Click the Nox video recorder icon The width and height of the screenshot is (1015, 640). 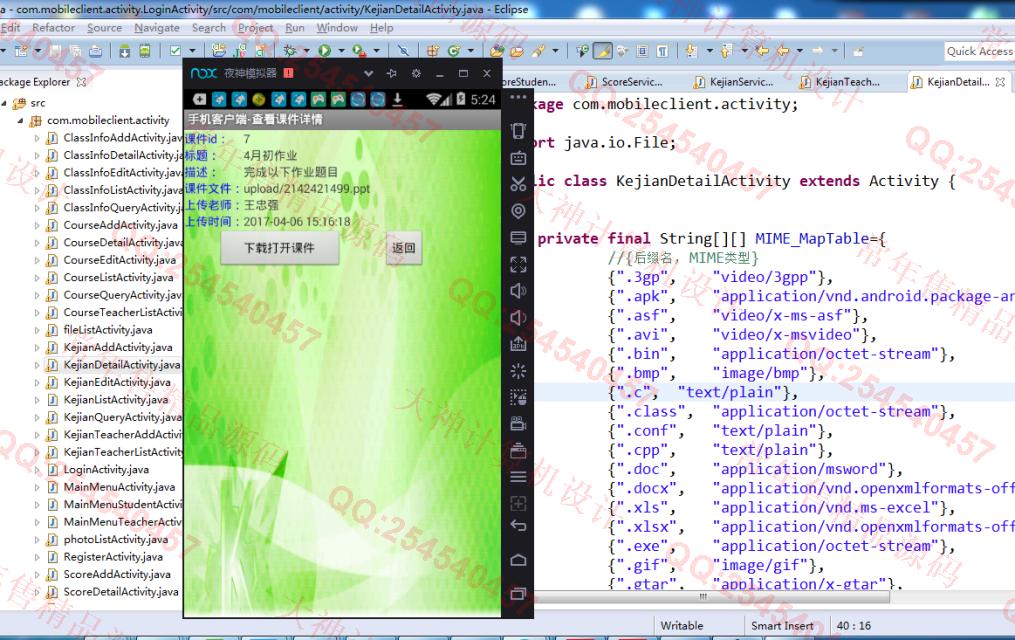point(518,424)
